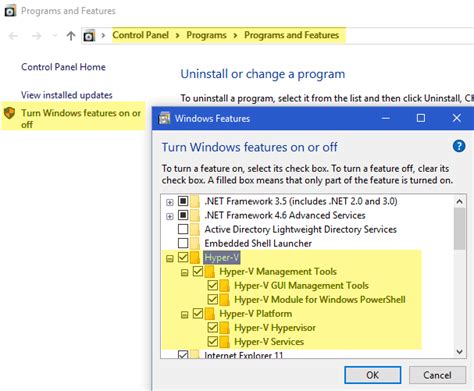Viewport: 474px width, 391px height.
Task: Expand the .NET Framework 3.5 node
Action: 170,202
